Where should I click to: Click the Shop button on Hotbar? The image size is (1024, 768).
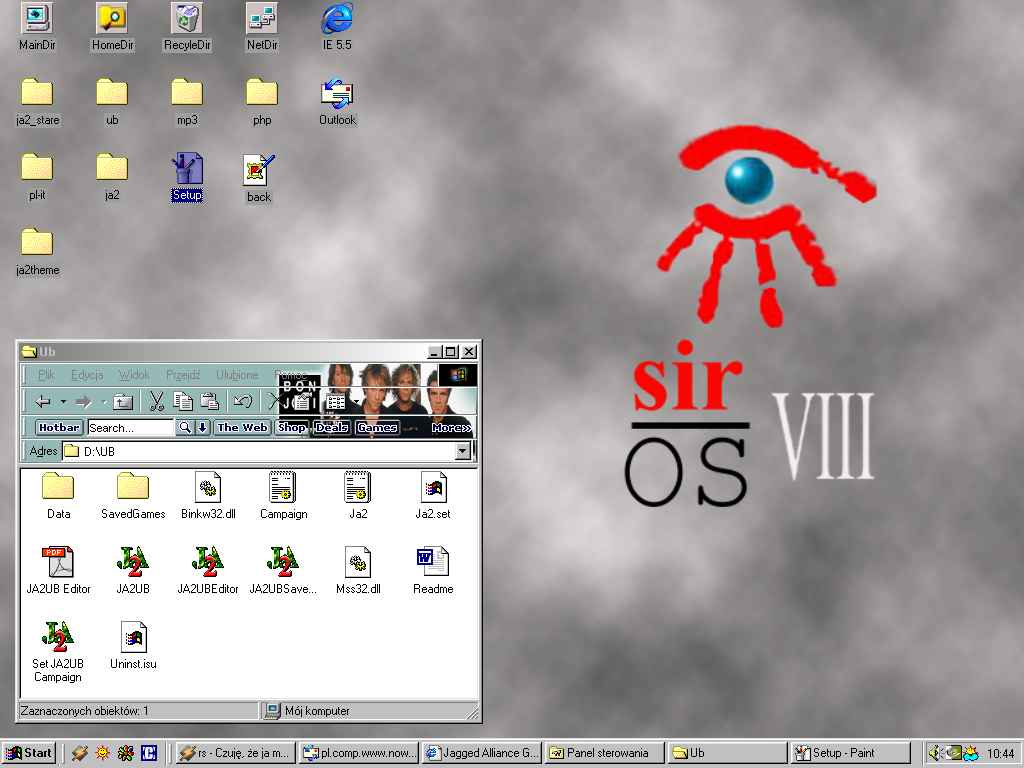[x=291, y=427]
